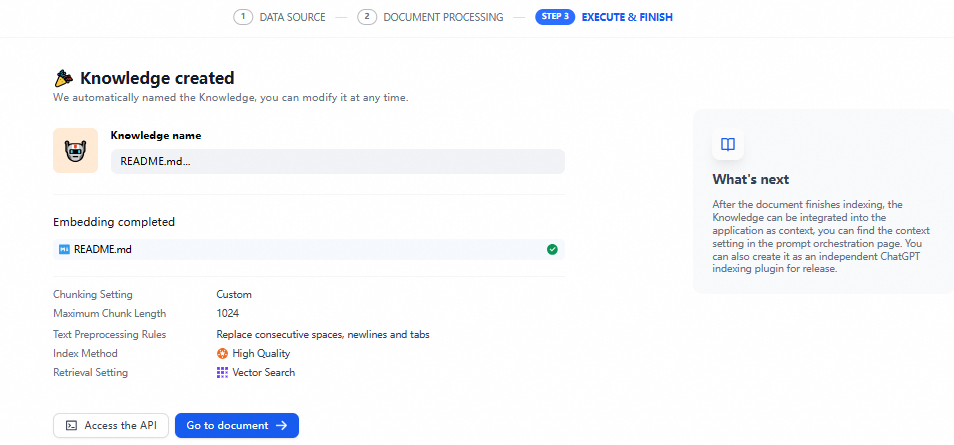Click the Custom chunking setting value
This screenshot has height=445, width=954.
[x=234, y=294]
